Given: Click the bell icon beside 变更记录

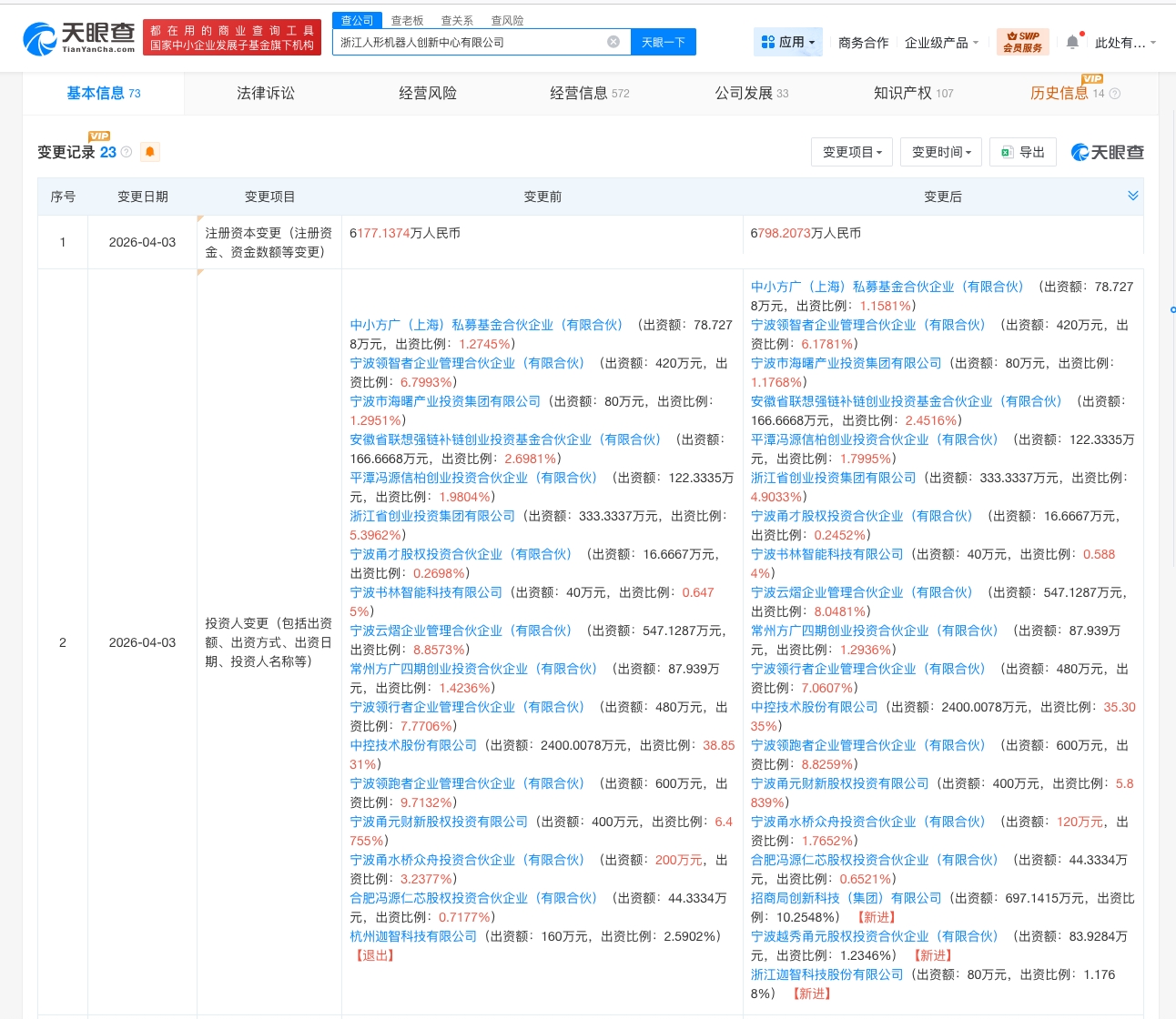Looking at the screenshot, I should click(x=149, y=152).
